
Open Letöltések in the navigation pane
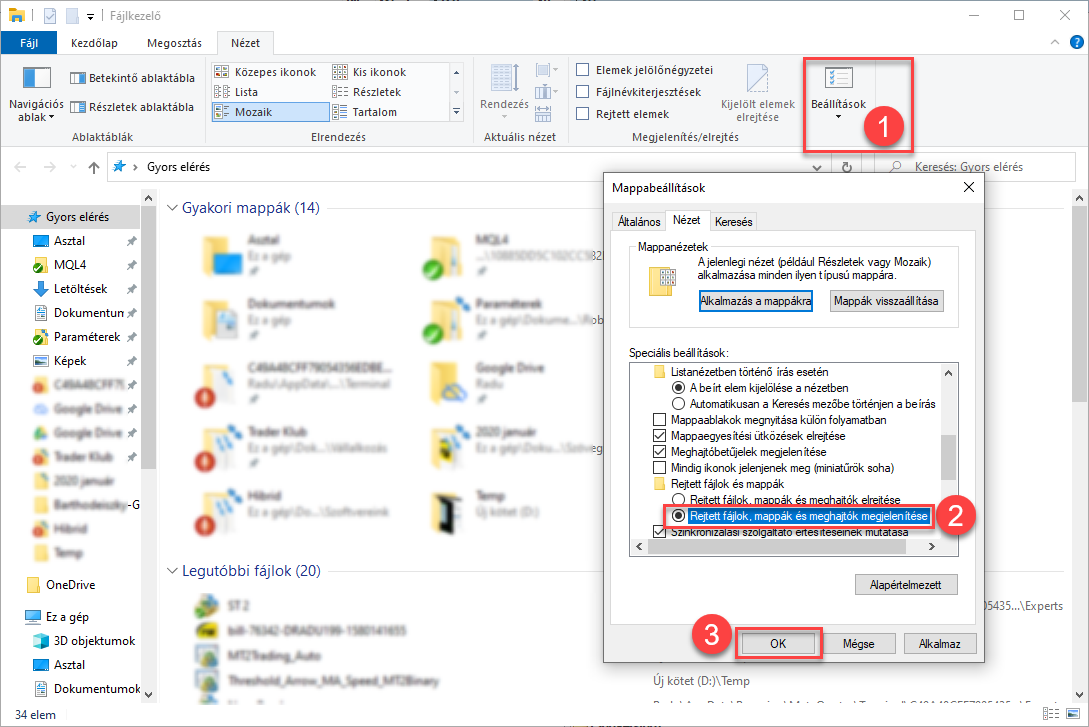coord(81,289)
